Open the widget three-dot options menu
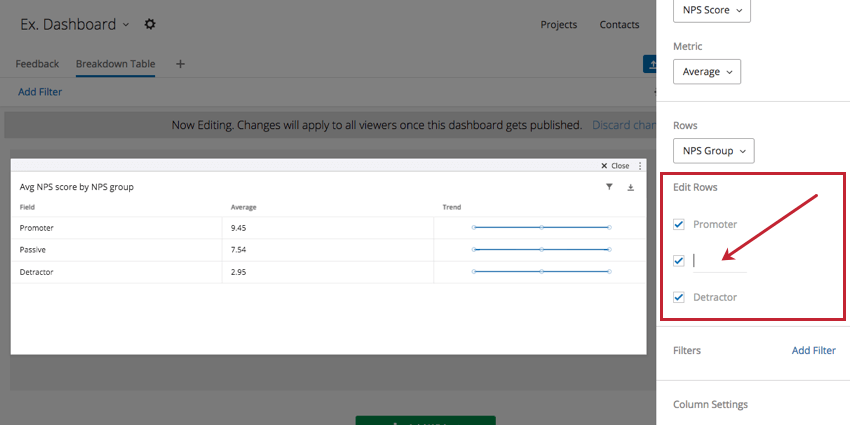The image size is (850, 425). point(640,166)
